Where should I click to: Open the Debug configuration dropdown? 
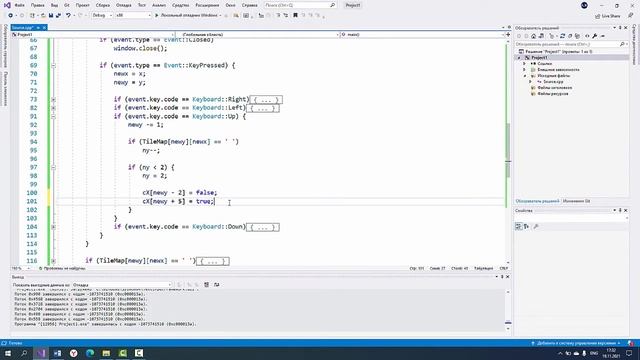(x=102, y=16)
